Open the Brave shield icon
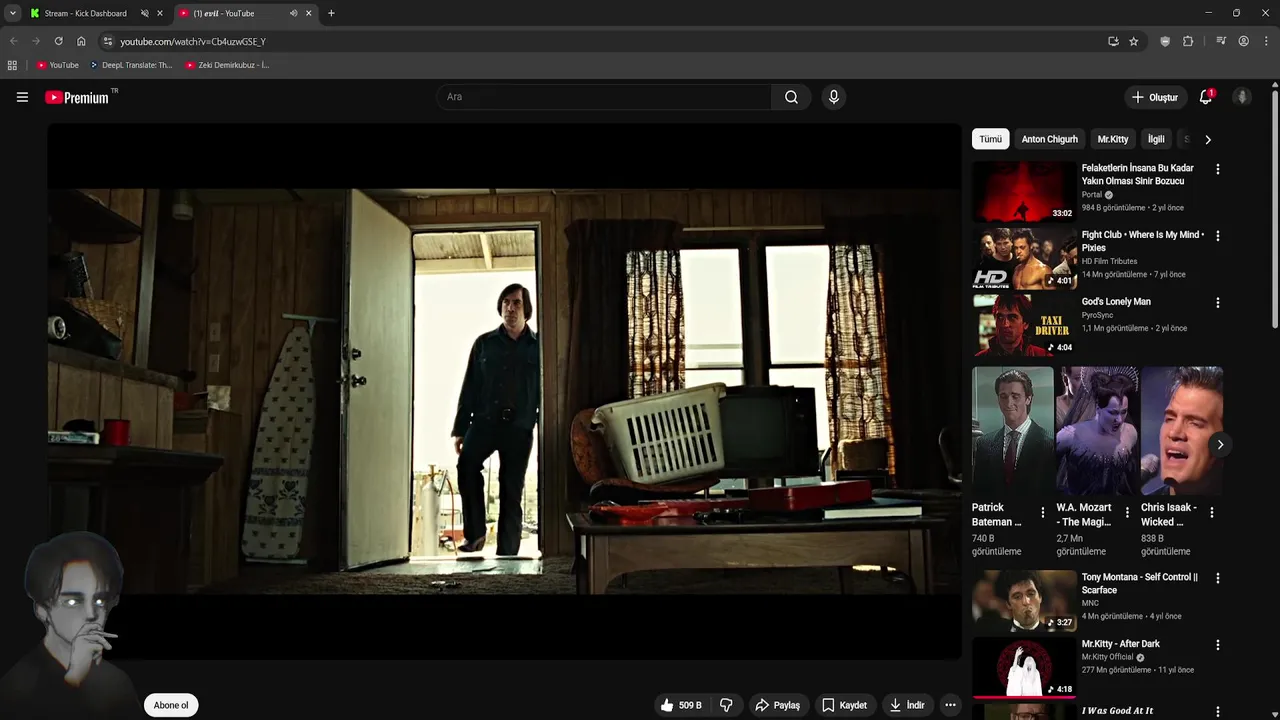The width and height of the screenshot is (1280, 720). [1165, 41]
